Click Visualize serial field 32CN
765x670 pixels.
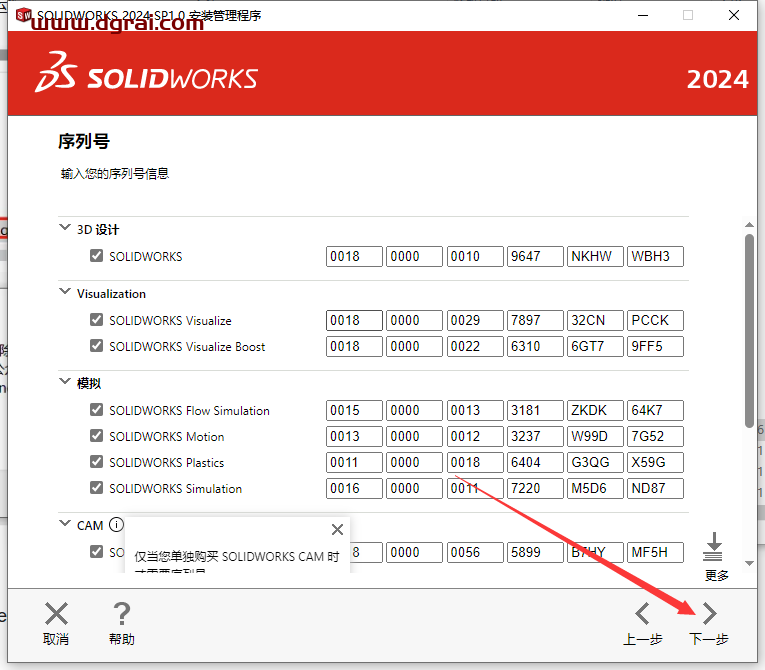click(595, 321)
